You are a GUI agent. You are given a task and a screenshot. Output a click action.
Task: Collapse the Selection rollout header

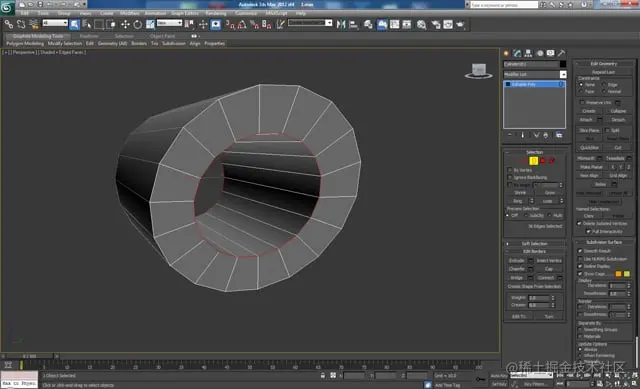pyautogui.click(x=534, y=152)
